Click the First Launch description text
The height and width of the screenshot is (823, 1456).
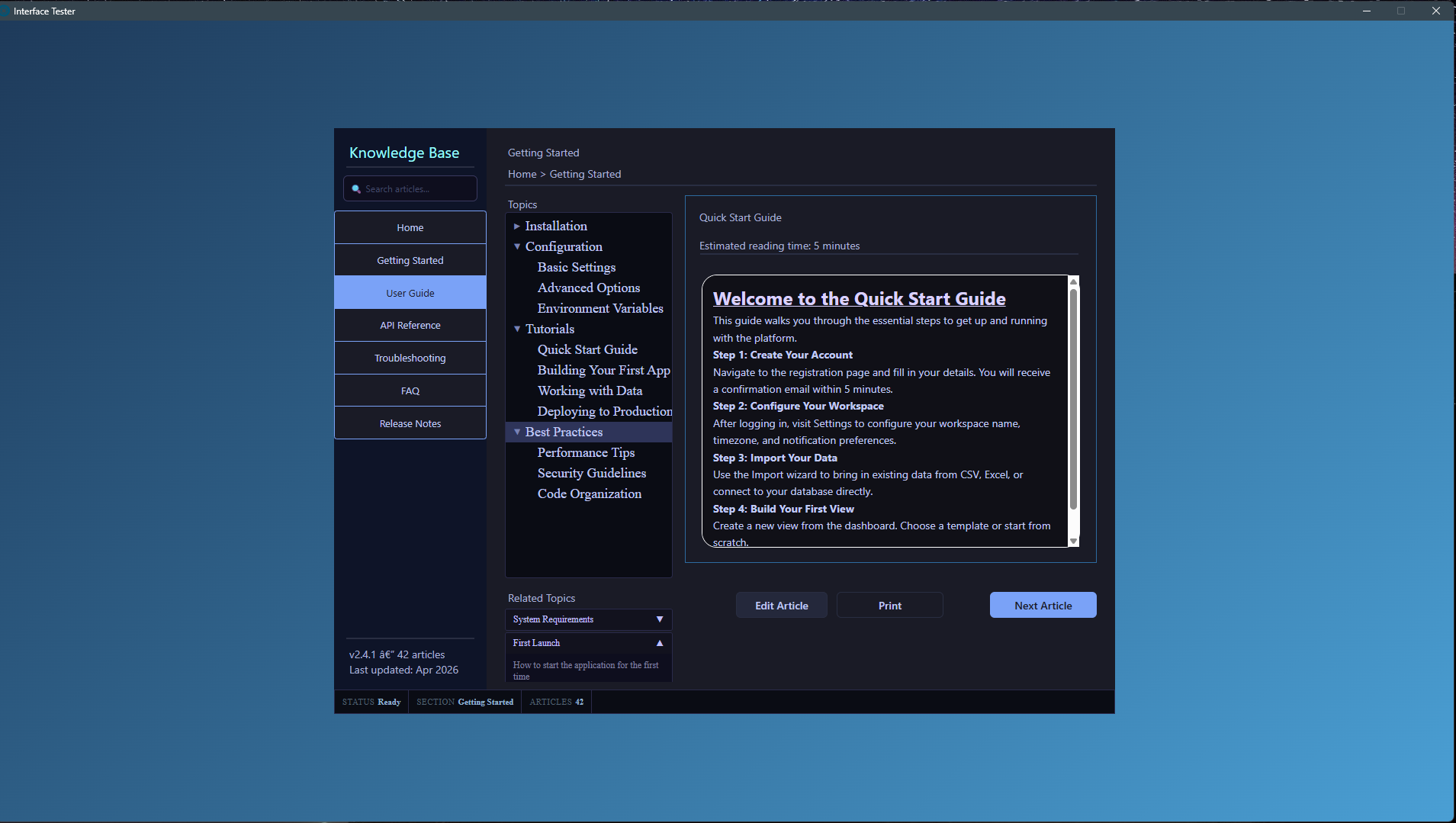pyautogui.click(x=586, y=670)
